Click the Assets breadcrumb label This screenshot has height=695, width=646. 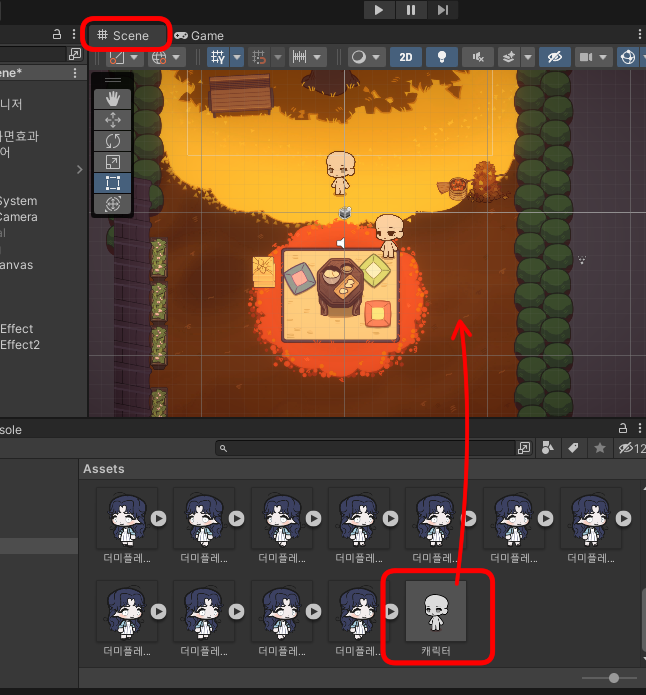click(x=104, y=469)
